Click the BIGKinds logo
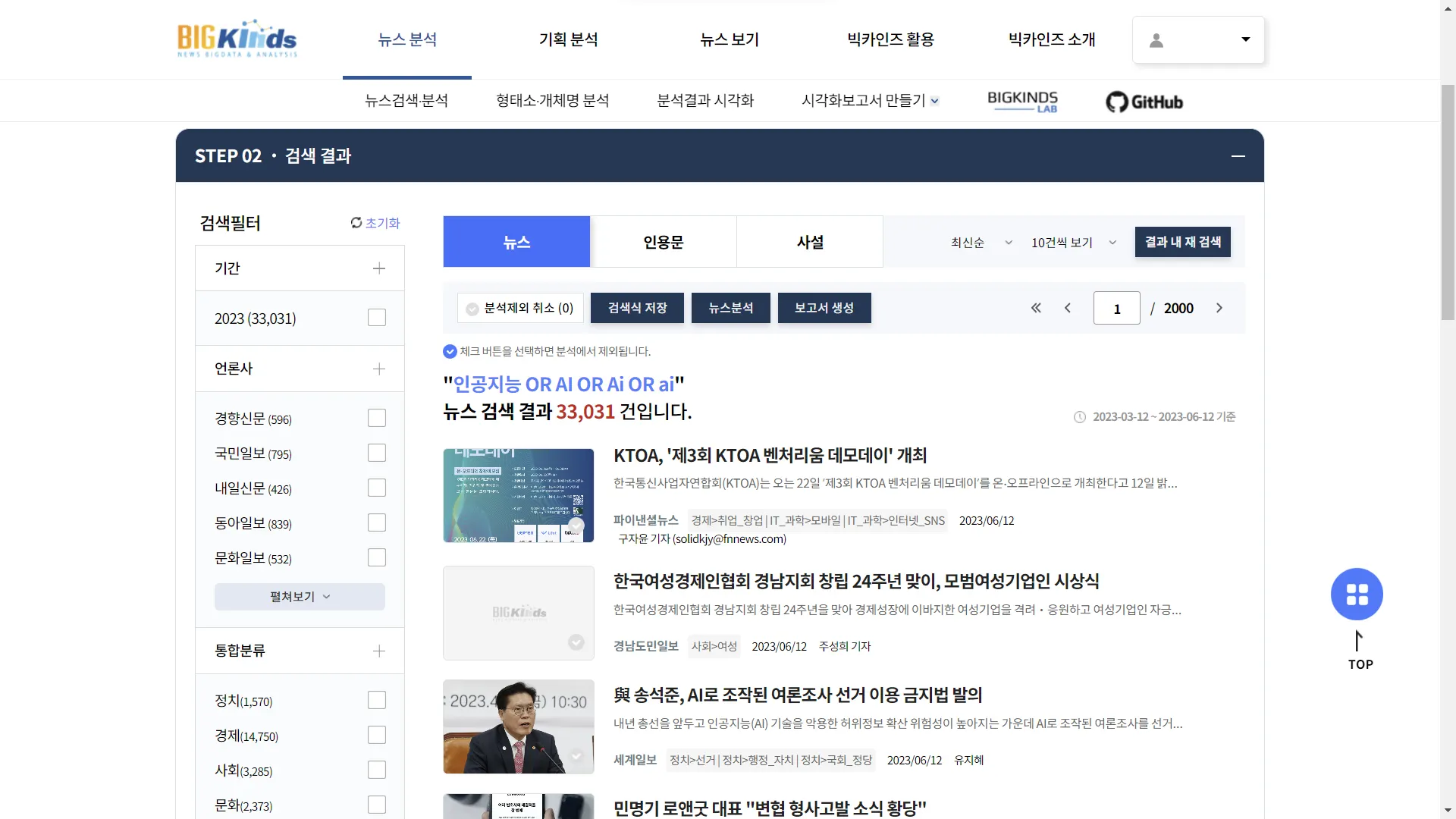Viewport: 1456px width, 819px height. click(x=237, y=39)
